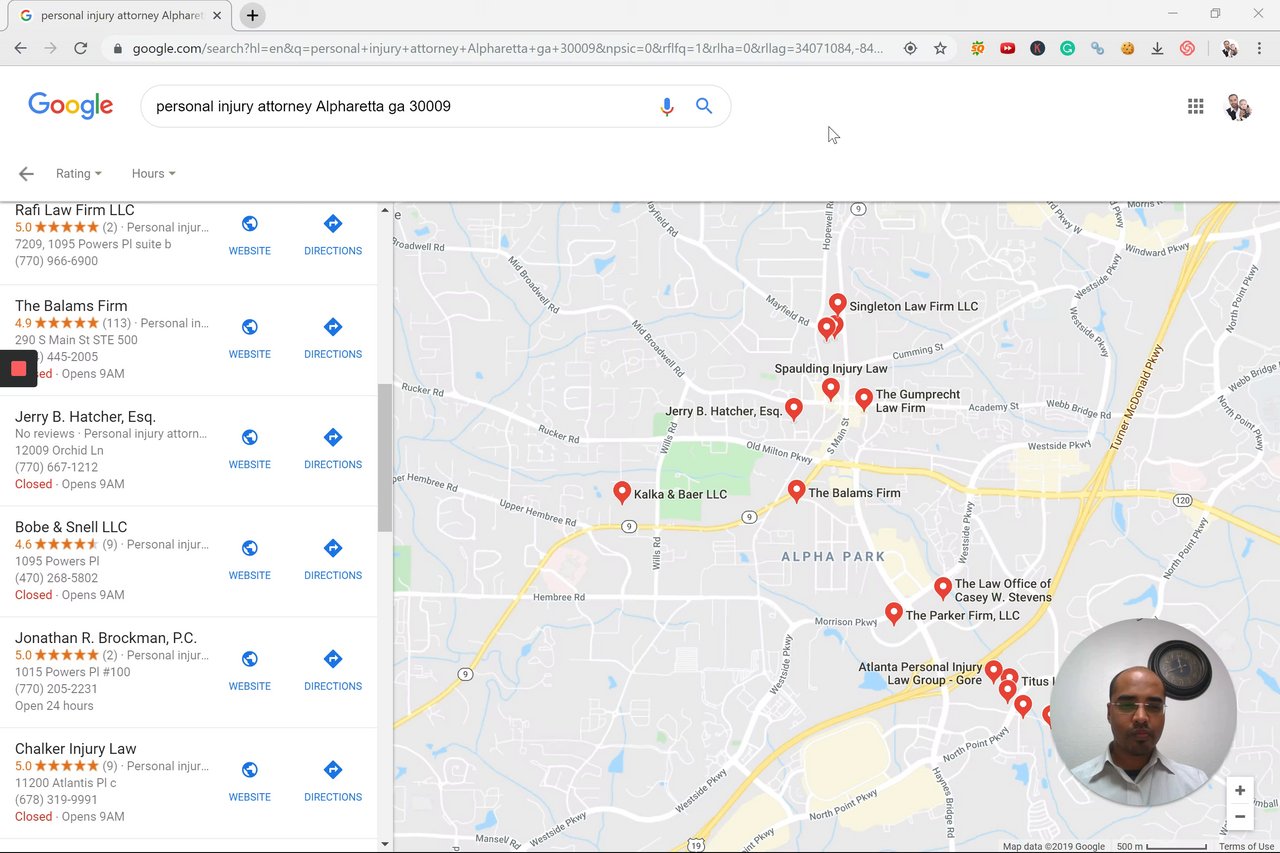Screen dimensions: 1280x853
Task: Click Jonathan Brockman 'Open 24 hours' text
Action: pos(54,706)
